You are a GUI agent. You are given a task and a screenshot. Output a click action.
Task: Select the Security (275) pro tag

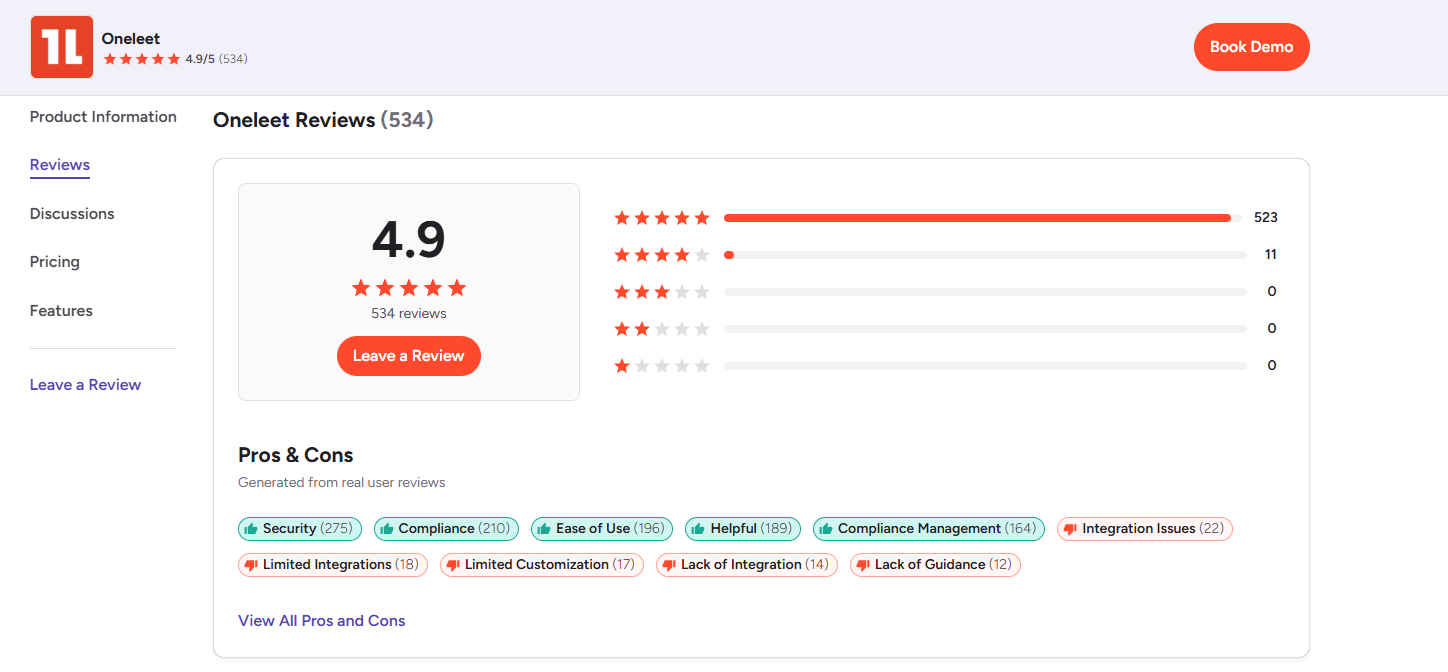300,529
